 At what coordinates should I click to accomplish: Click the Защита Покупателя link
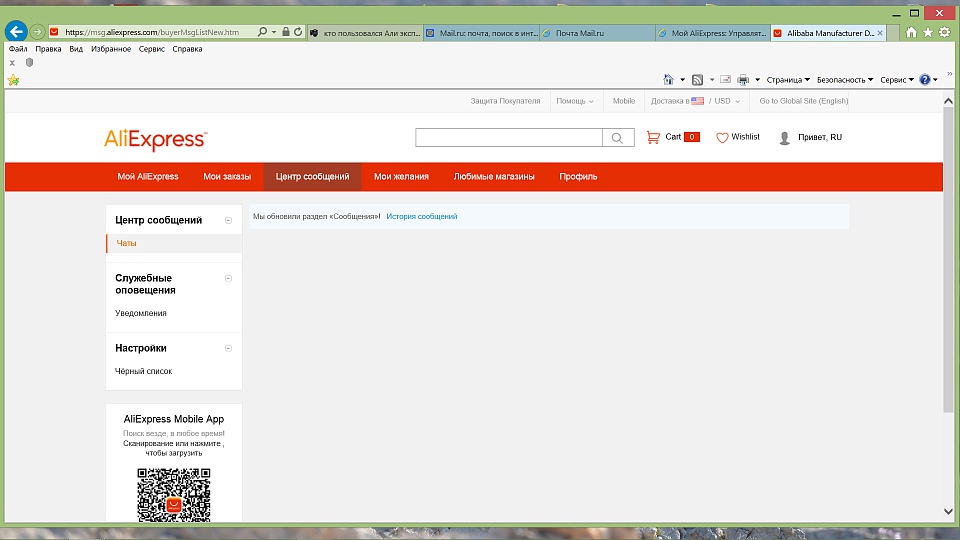coord(505,101)
